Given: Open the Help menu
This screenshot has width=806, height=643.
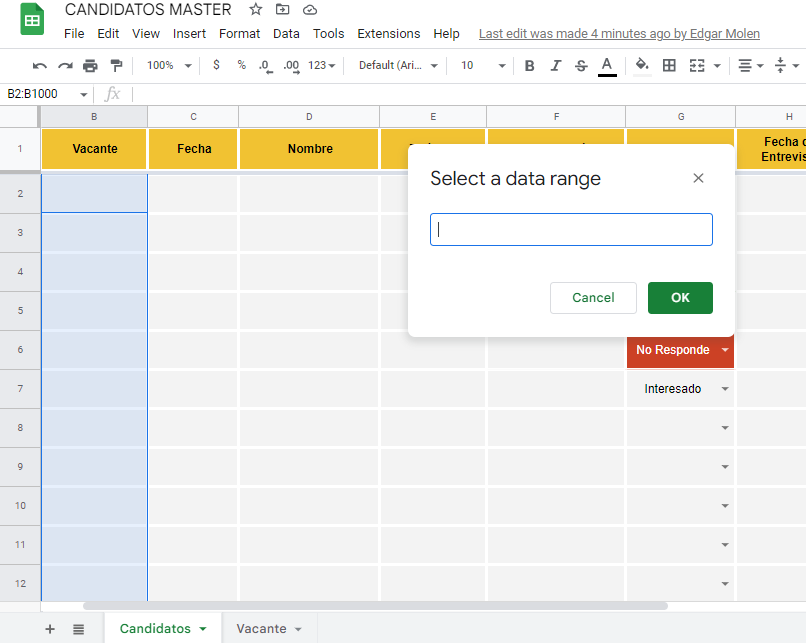Looking at the screenshot, I should [446, 34].
